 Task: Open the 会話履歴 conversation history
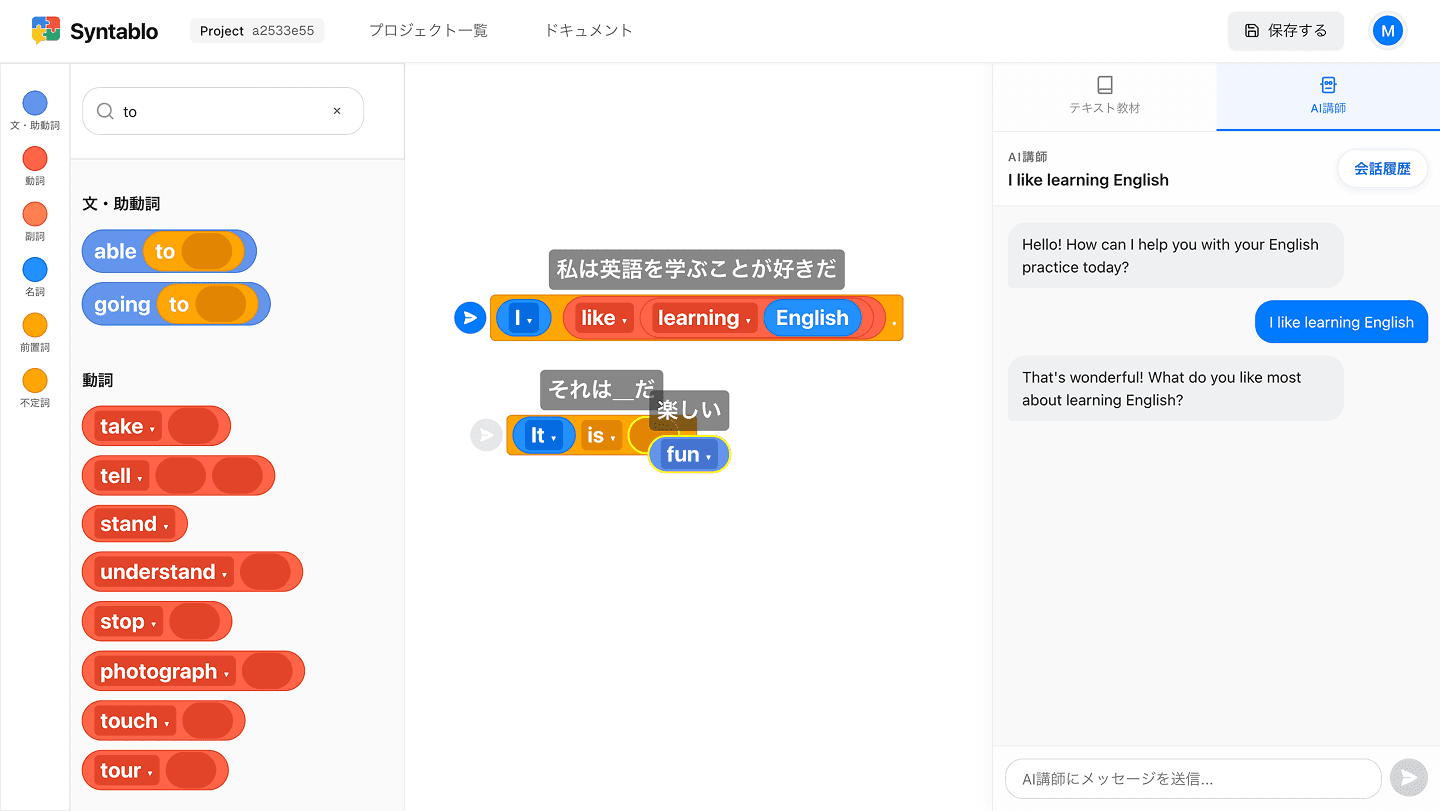(1382, 169)
